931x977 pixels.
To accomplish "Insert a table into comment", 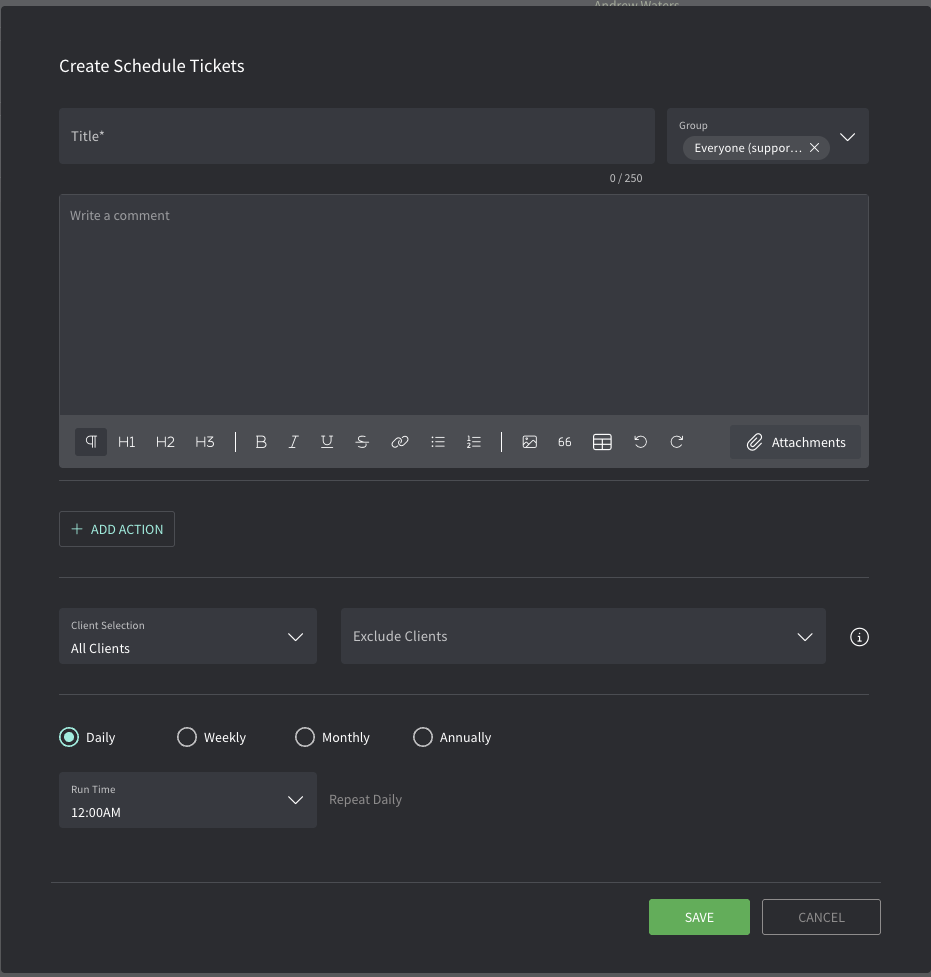I will click(602, 442).
